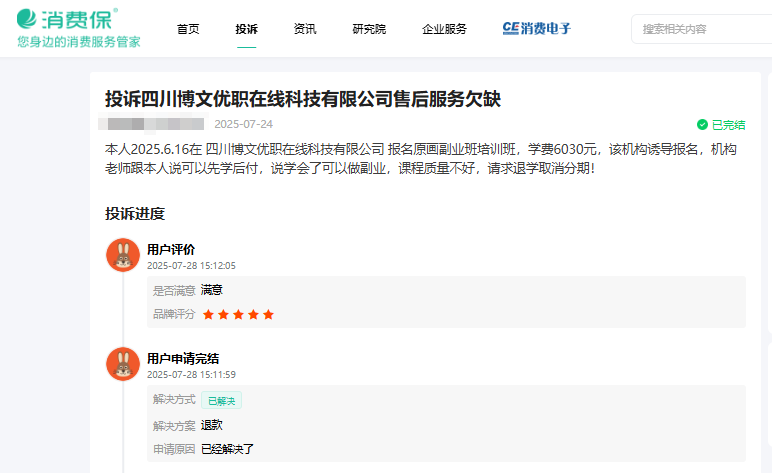Click the third star in 品牌评分
Screen dimensions: 772x473
point(238,315)
